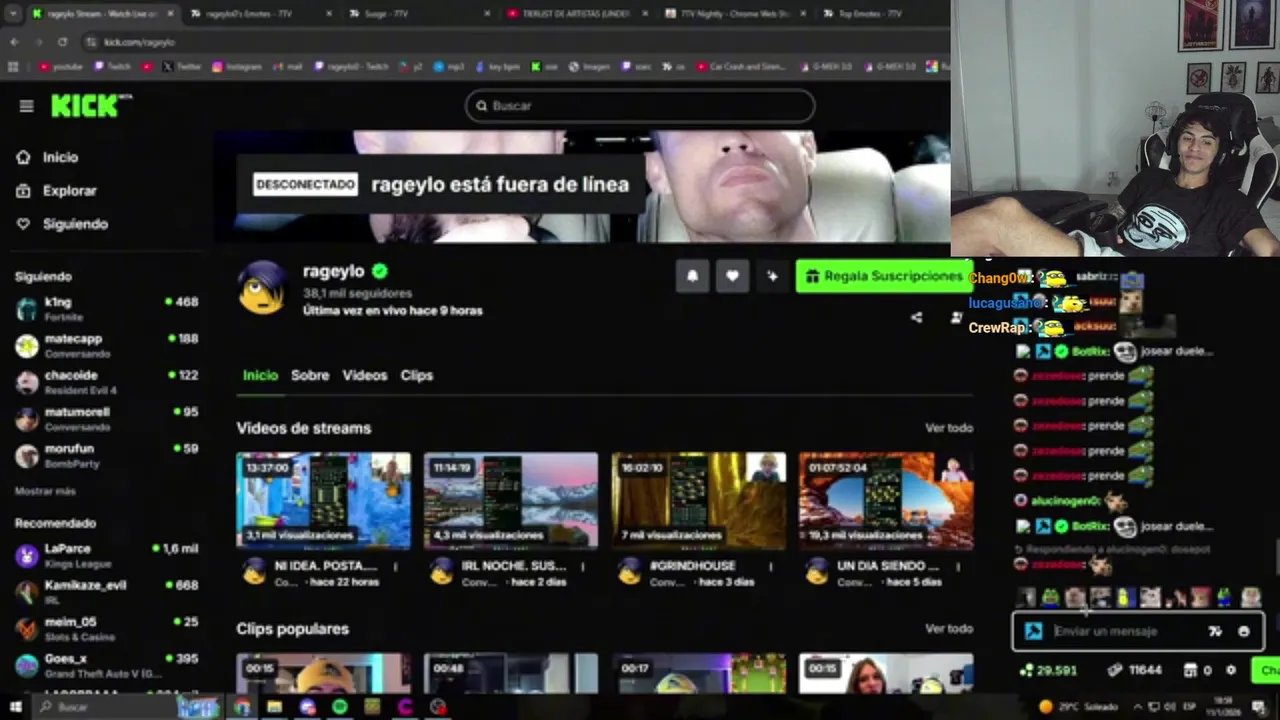Select the Inicio channel tab
This screenshot has width=1280, height=720.
pyautogui.click(x=260, y=375)
